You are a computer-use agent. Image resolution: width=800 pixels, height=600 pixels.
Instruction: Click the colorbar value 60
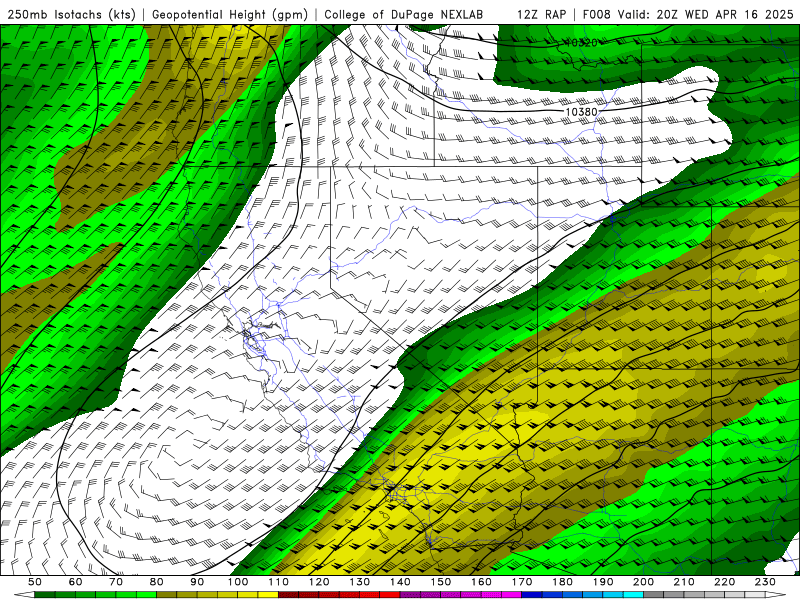point(75,582)
